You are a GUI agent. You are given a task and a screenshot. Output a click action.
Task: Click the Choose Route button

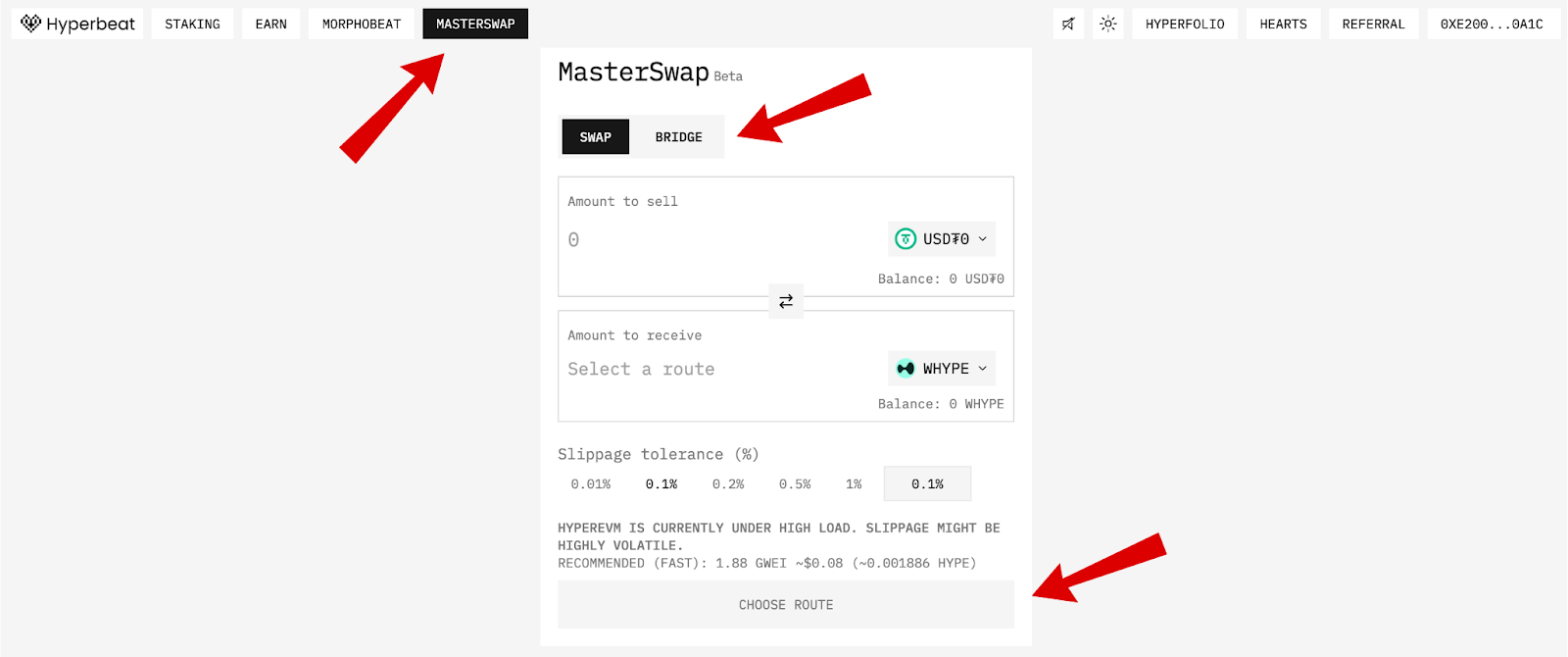pos(786,605)
